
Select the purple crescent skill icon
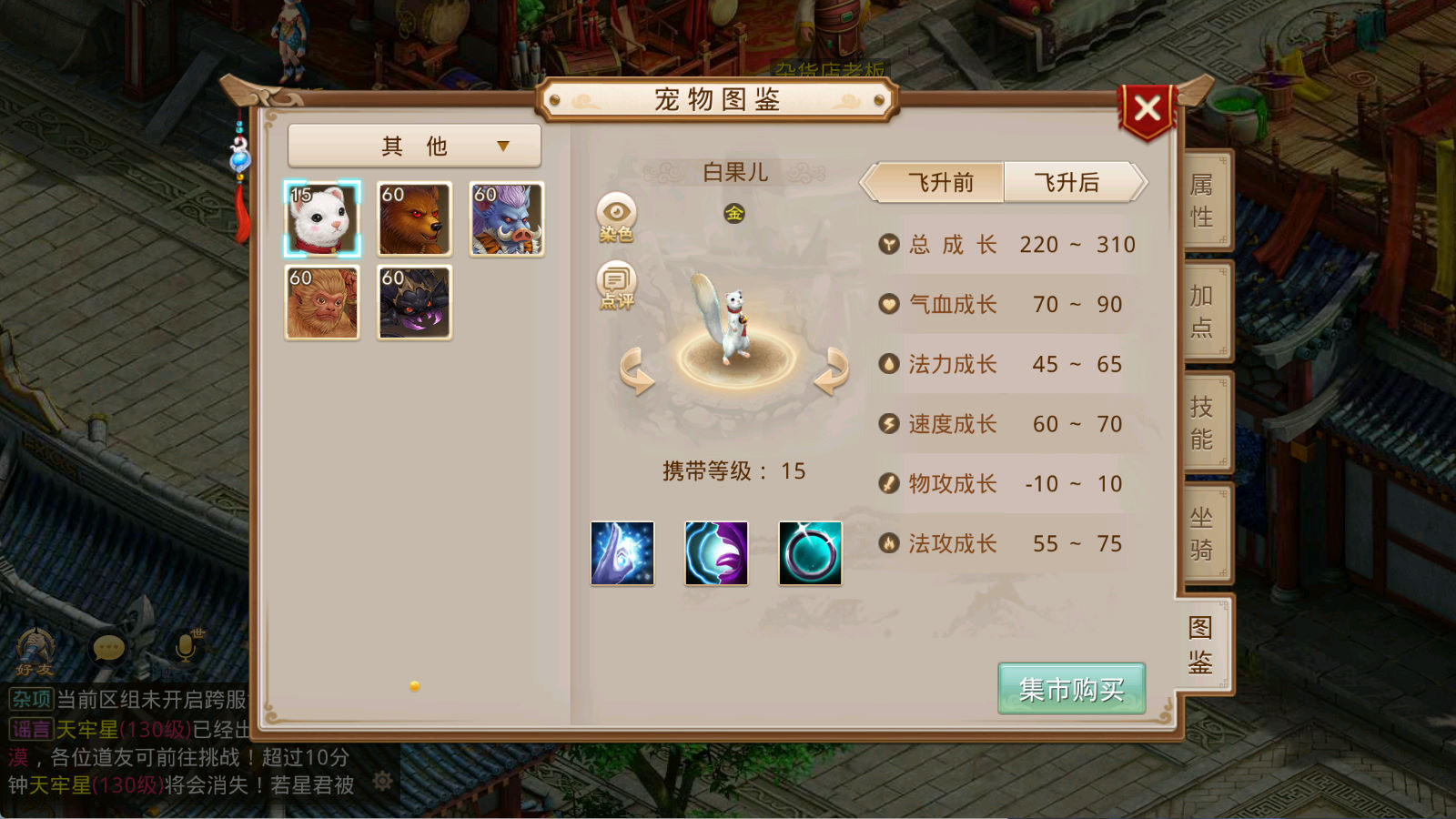716,553
